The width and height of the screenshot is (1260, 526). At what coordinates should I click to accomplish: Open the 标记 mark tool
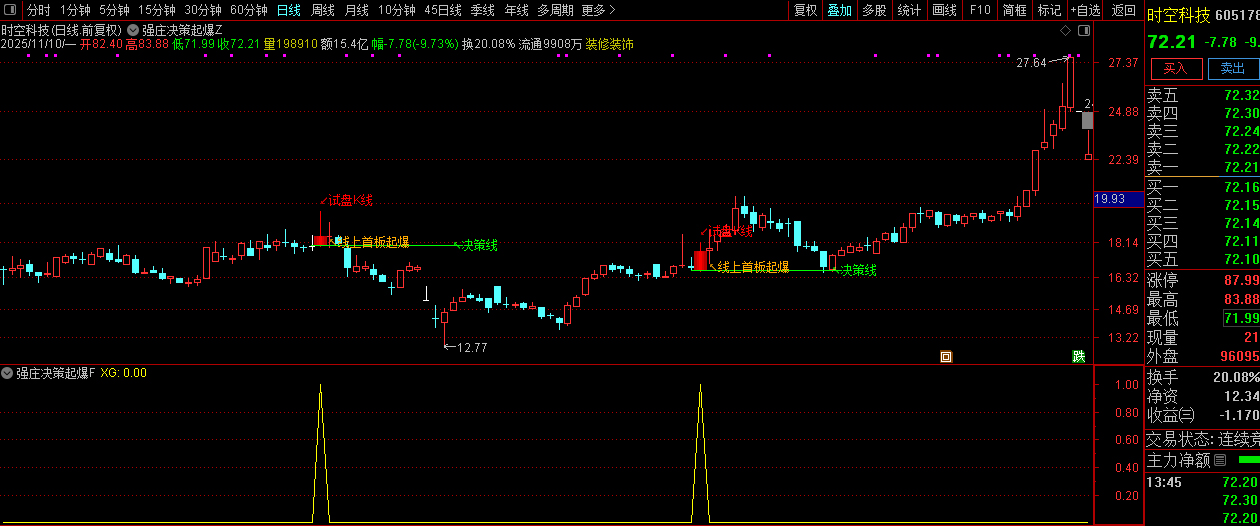coord(1049,10)
